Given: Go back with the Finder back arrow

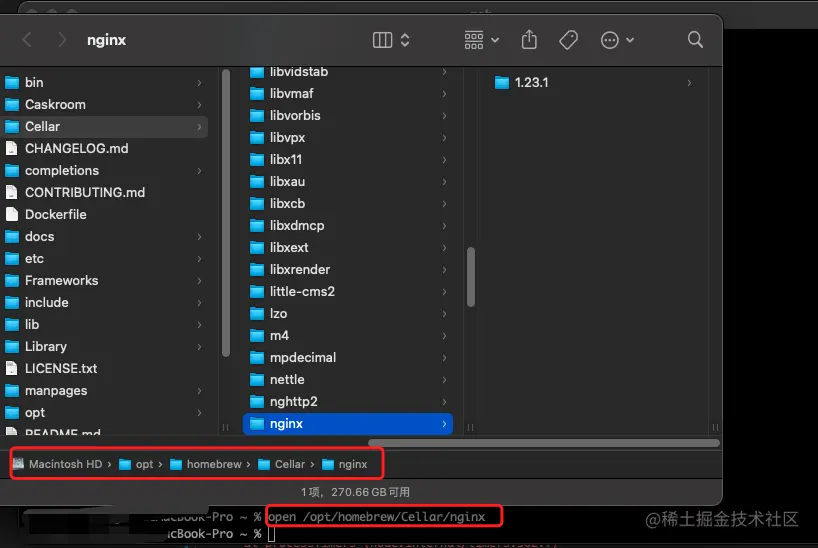Looking at the screenshot, I should tap(27, 40).
